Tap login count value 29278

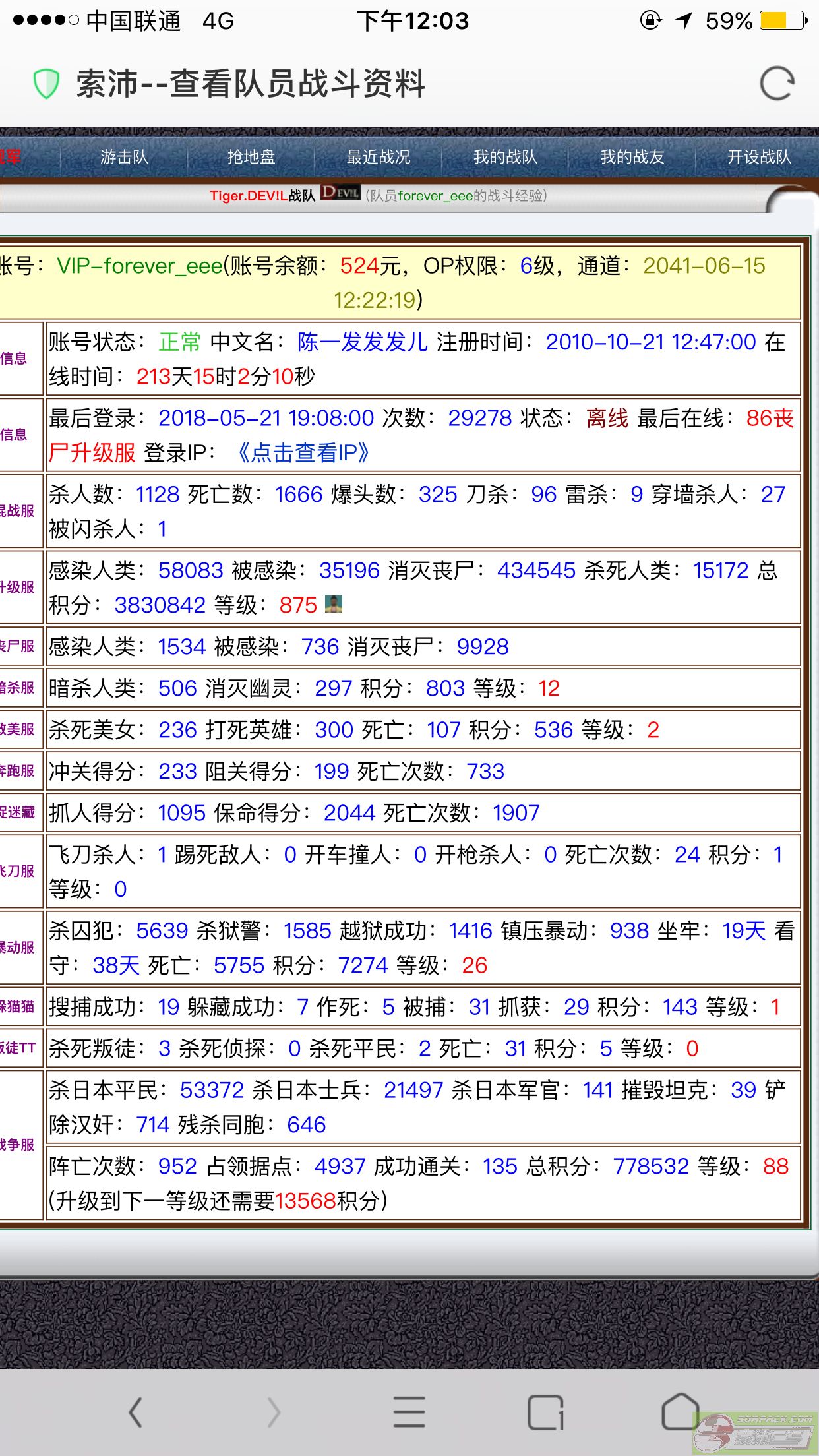[480, 417]
